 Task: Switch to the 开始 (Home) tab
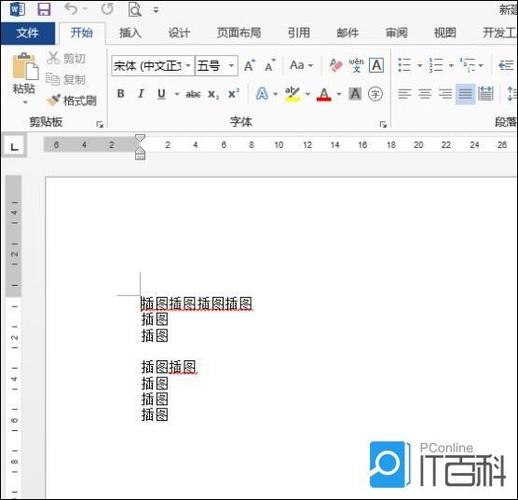[x=82, y=33]
